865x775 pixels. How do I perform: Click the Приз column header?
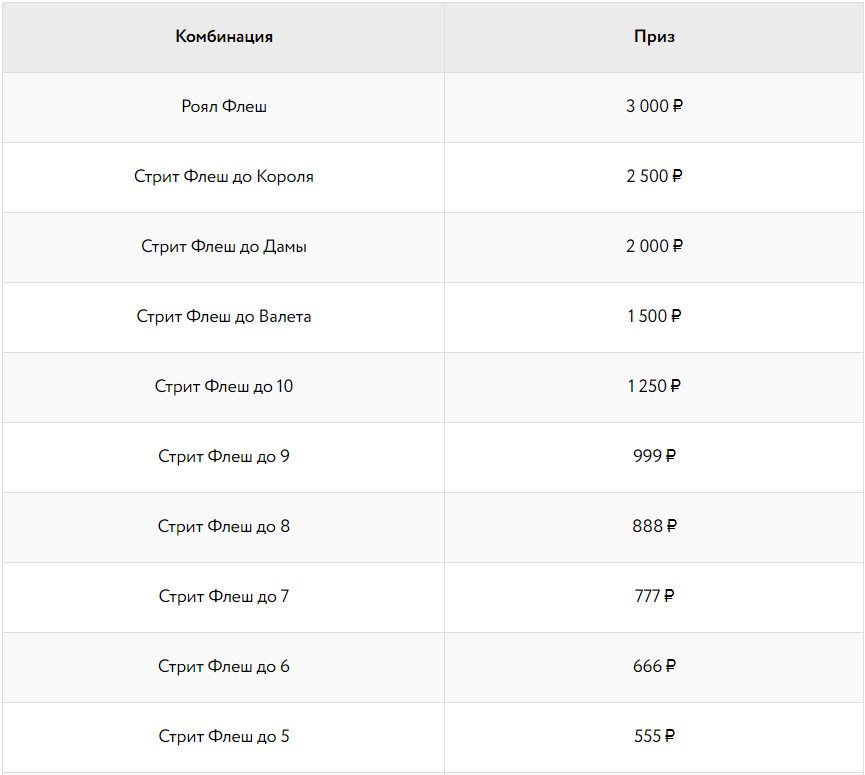[x=654, y=37]
